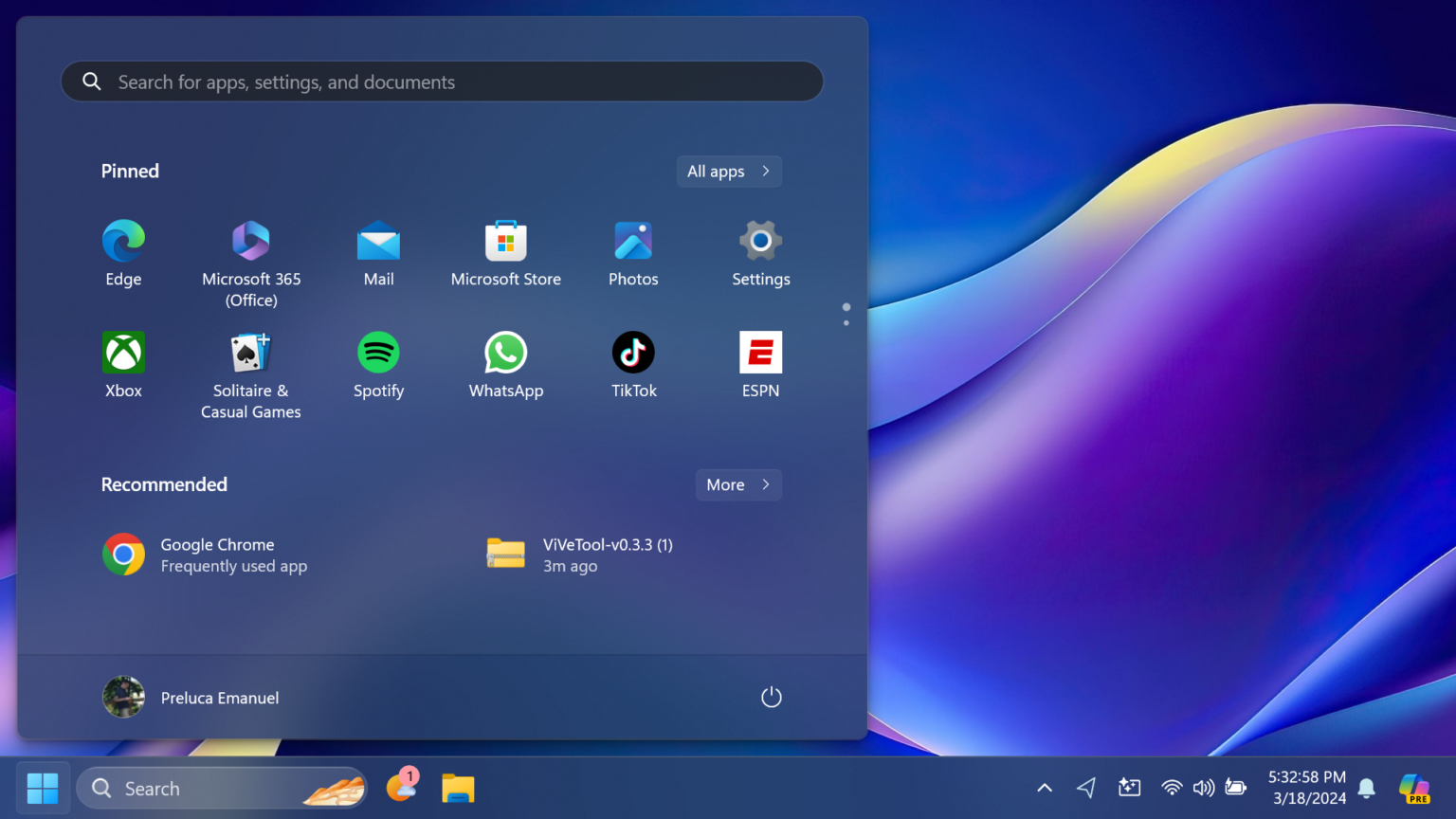Launch the Photos app
The height and width of the screenshot is (819, 1456).
point(633,253)
